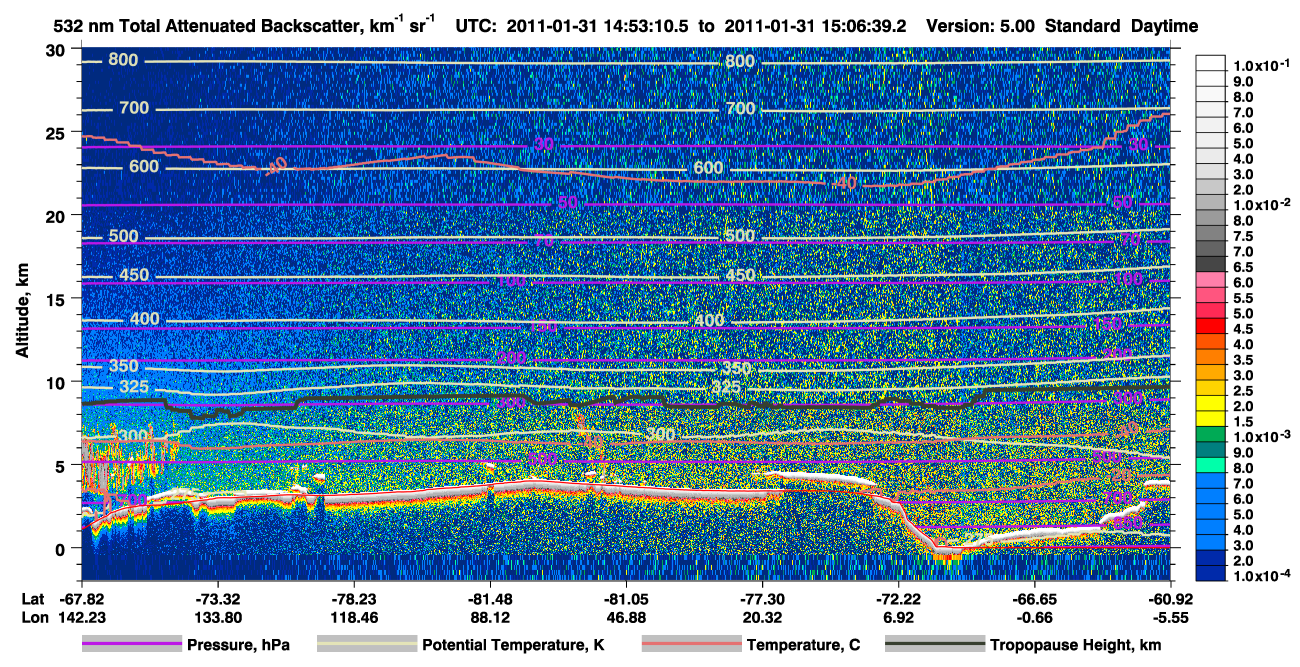This screenshot has height=667, width=1300.
Task: Click the 'Lon' row label
Action: 33,617
